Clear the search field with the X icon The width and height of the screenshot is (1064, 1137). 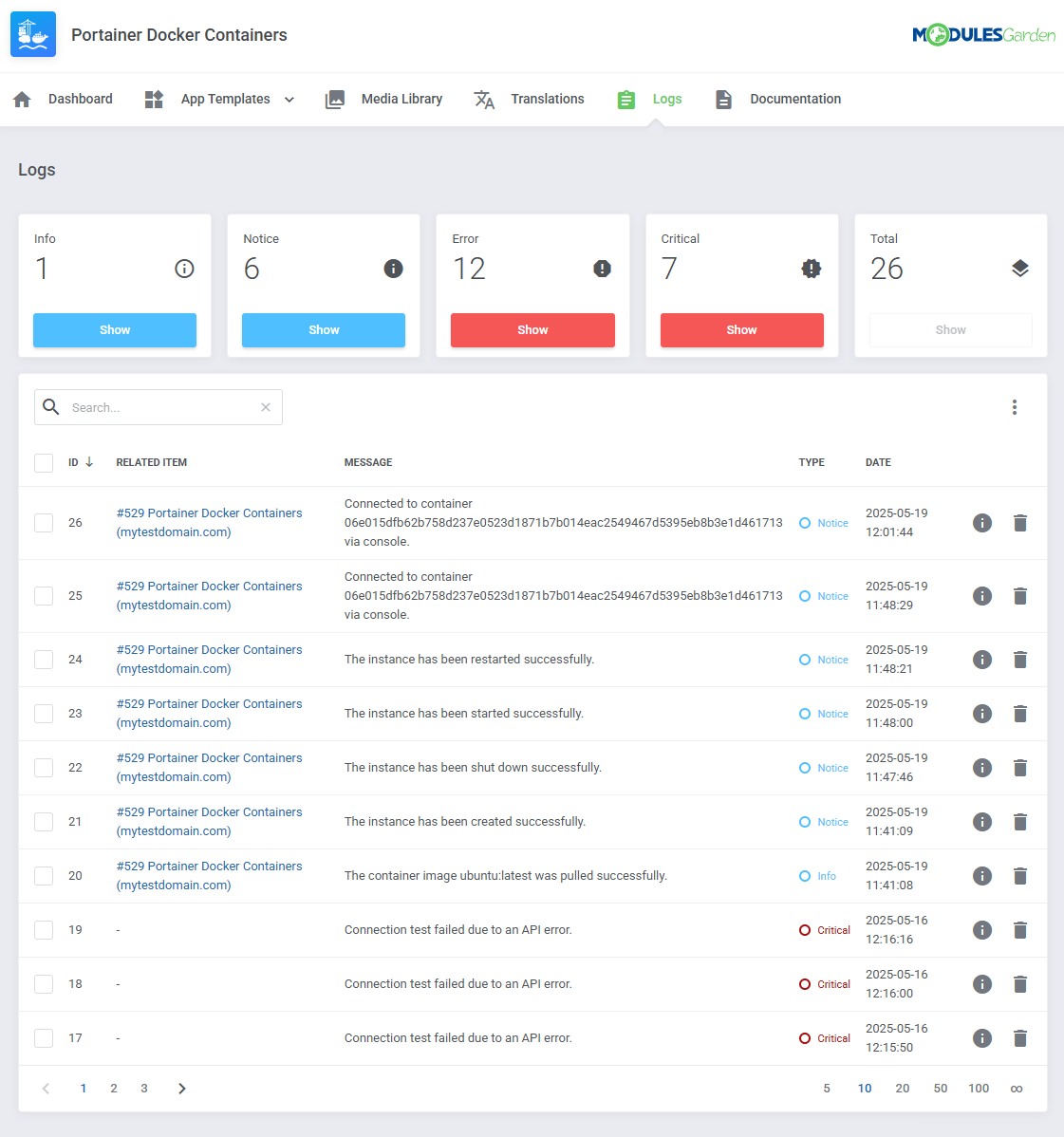pos(266,407)
